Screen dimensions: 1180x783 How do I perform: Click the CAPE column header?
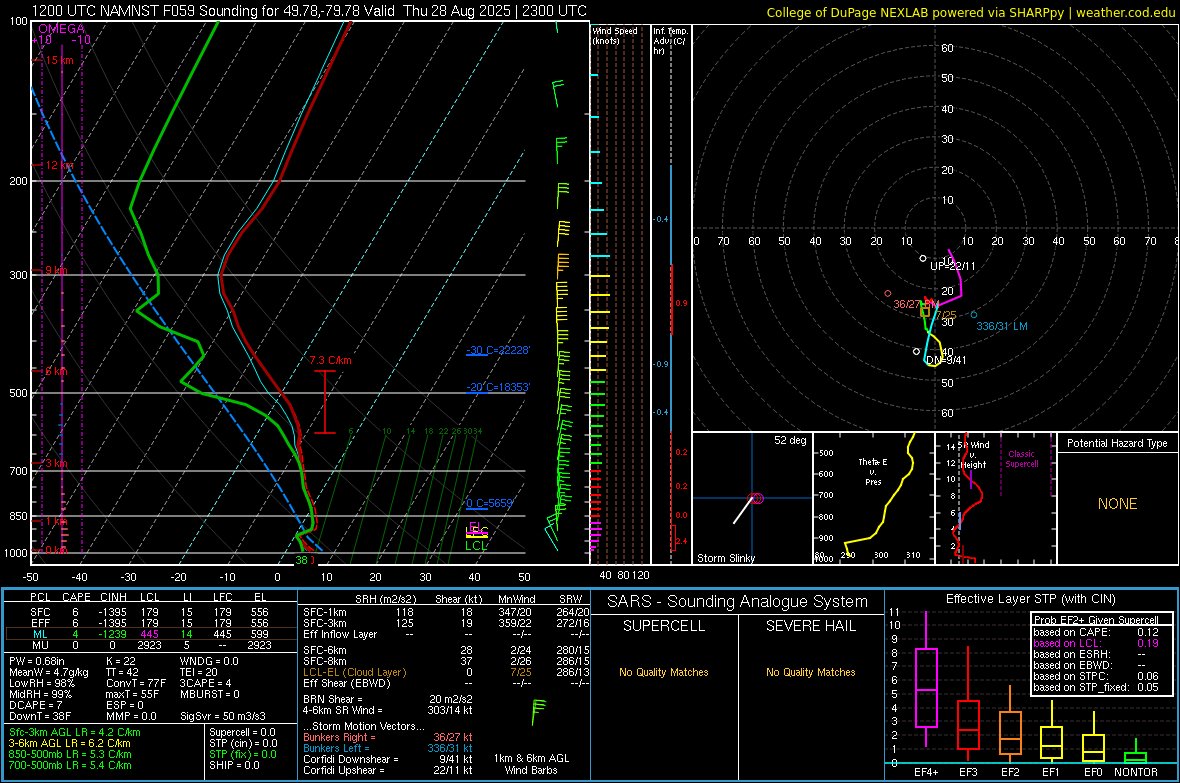click(76, 597)
